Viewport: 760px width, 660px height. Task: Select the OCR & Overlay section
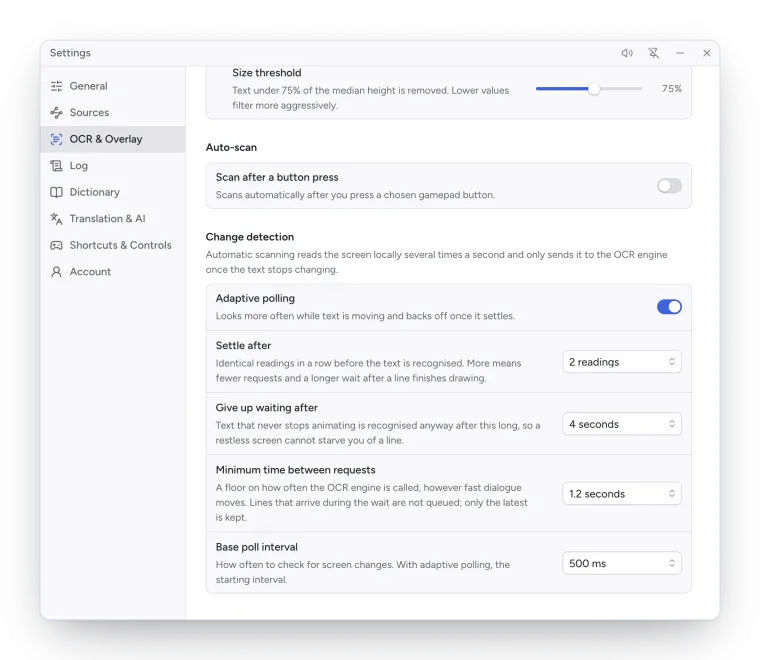(112, 139)
